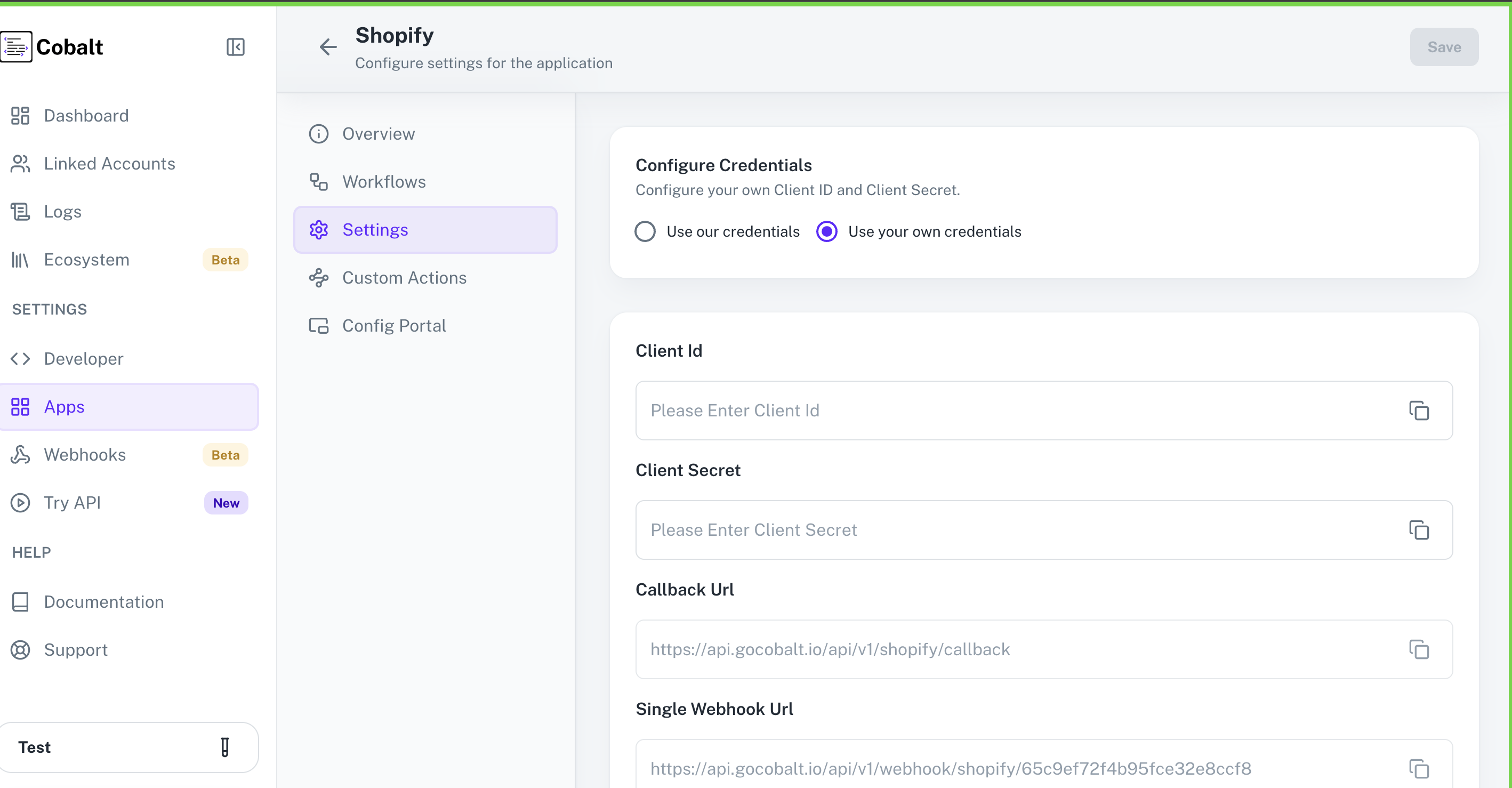Open the Config Portal tab

click(394, 325)
